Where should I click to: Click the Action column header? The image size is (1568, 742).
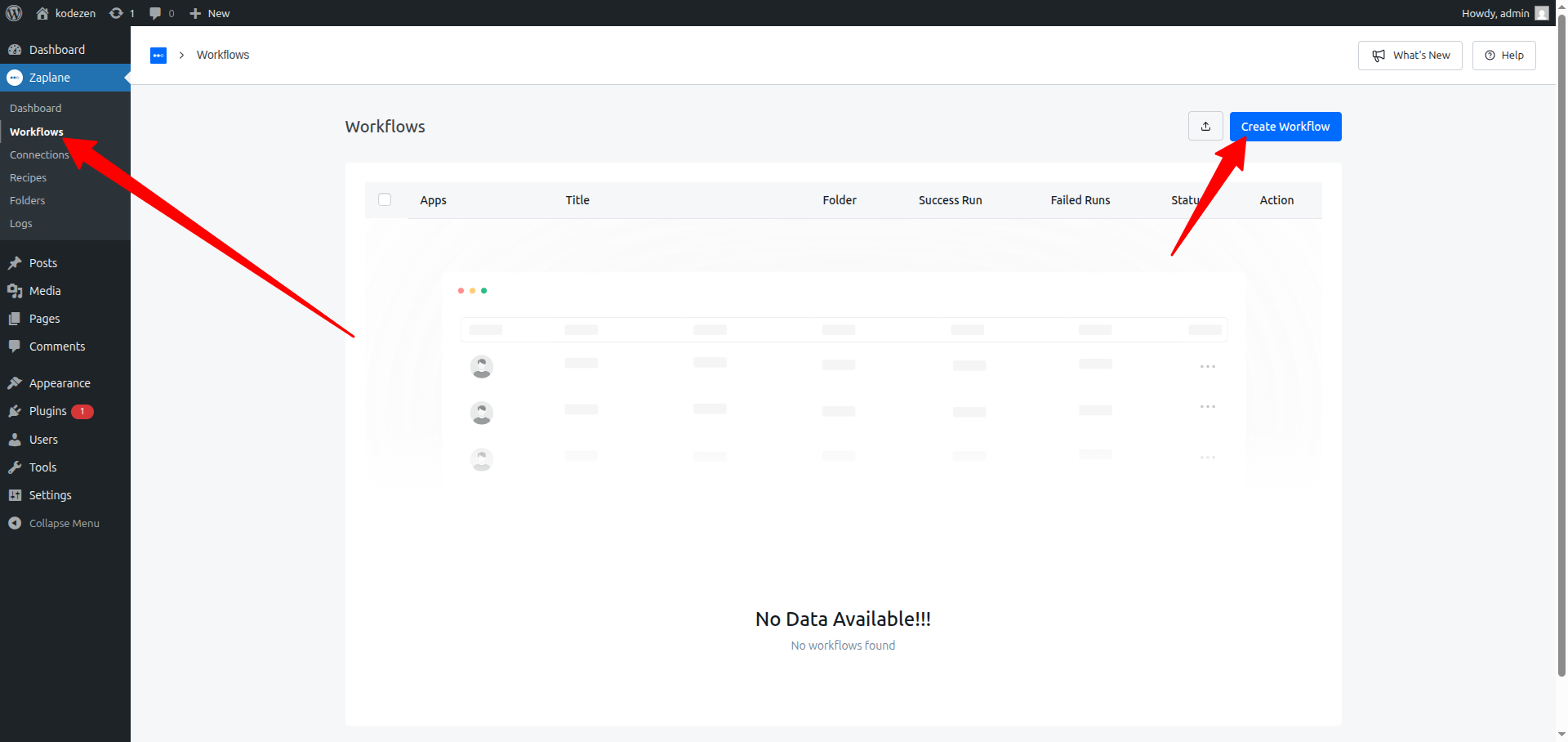(1276, 200)
